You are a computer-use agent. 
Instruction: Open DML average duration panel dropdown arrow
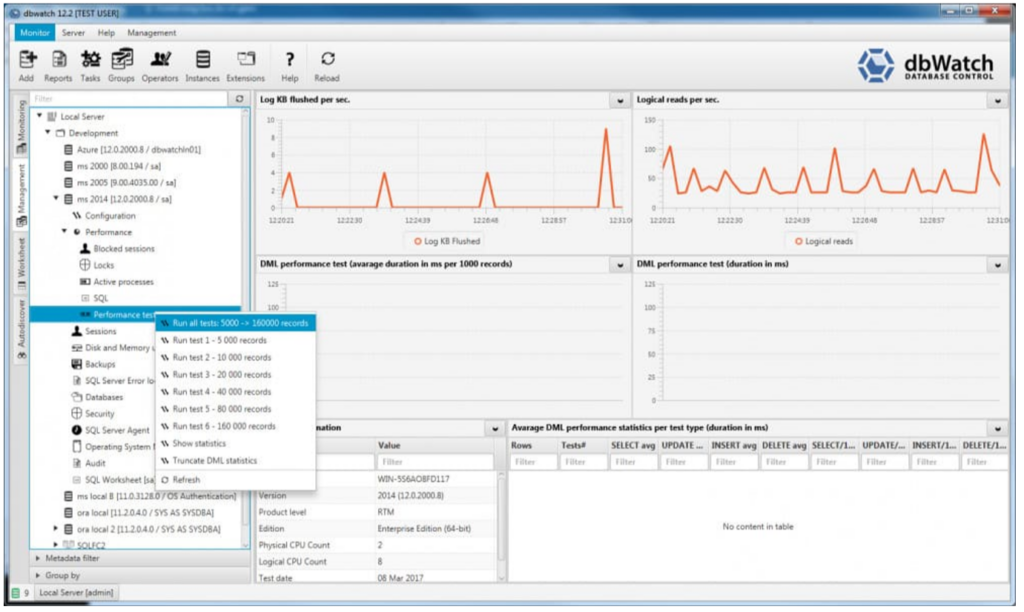click(620, 265)
